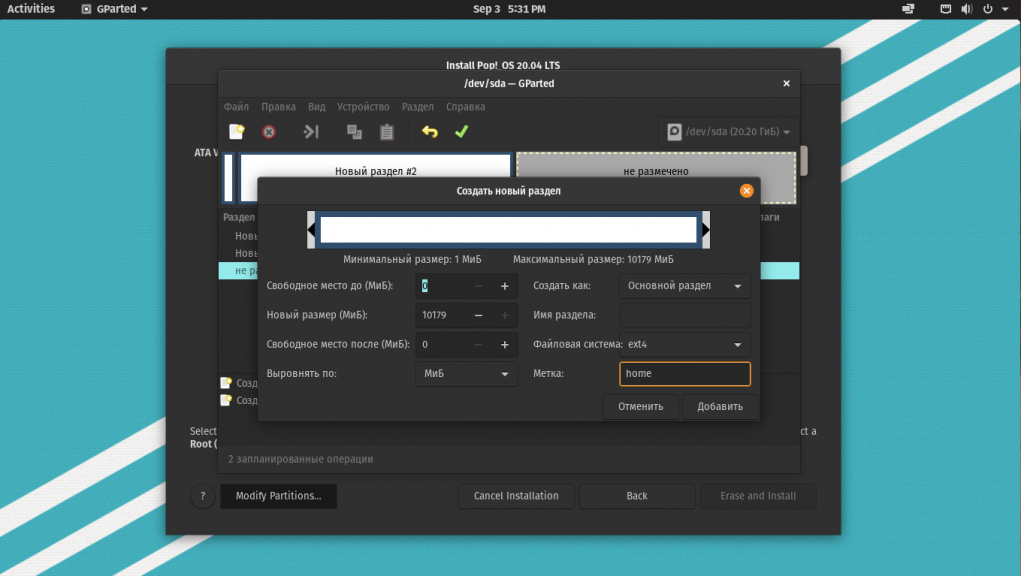Click the Добавить button

719,407
